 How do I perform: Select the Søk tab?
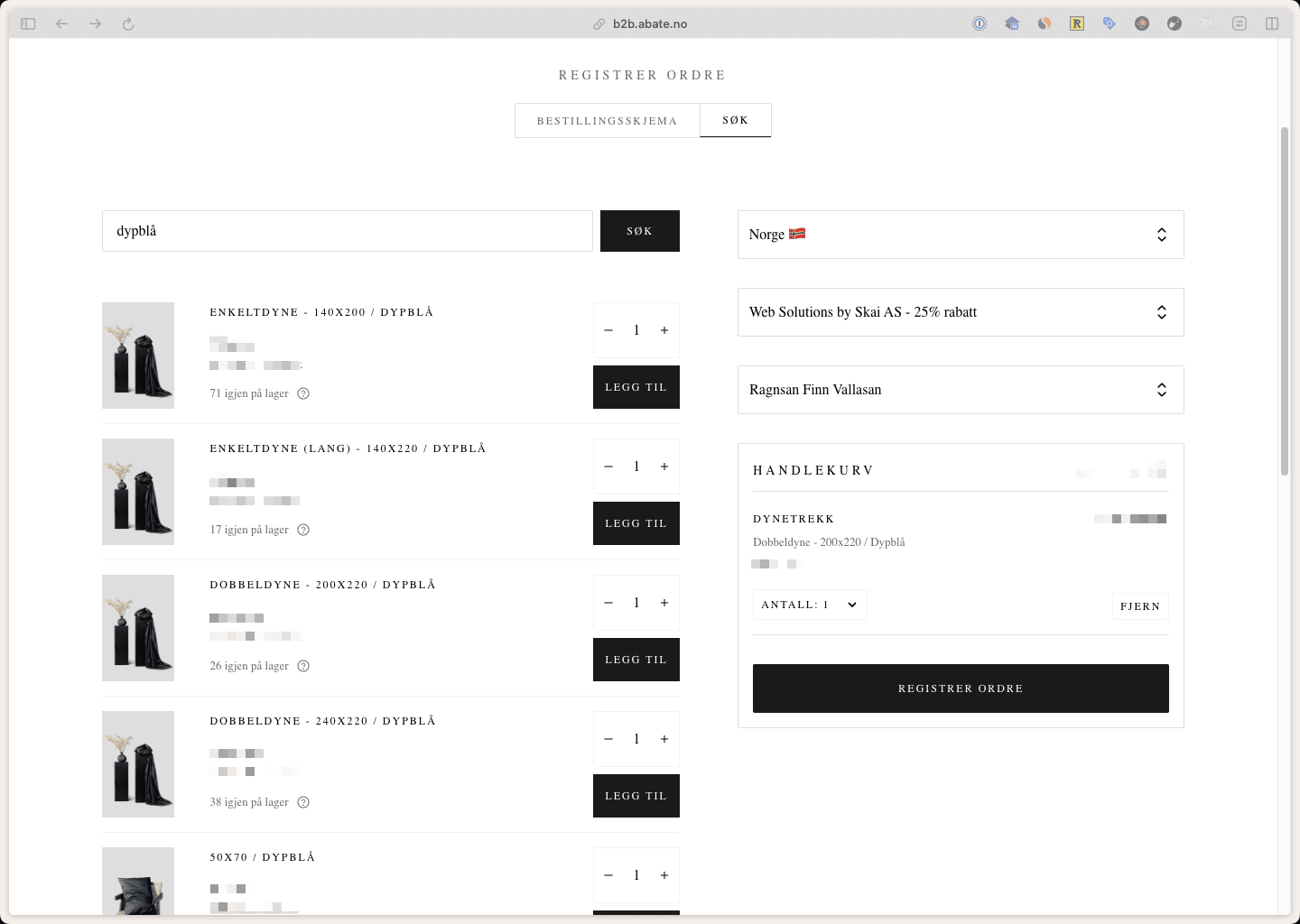[735, 120]
